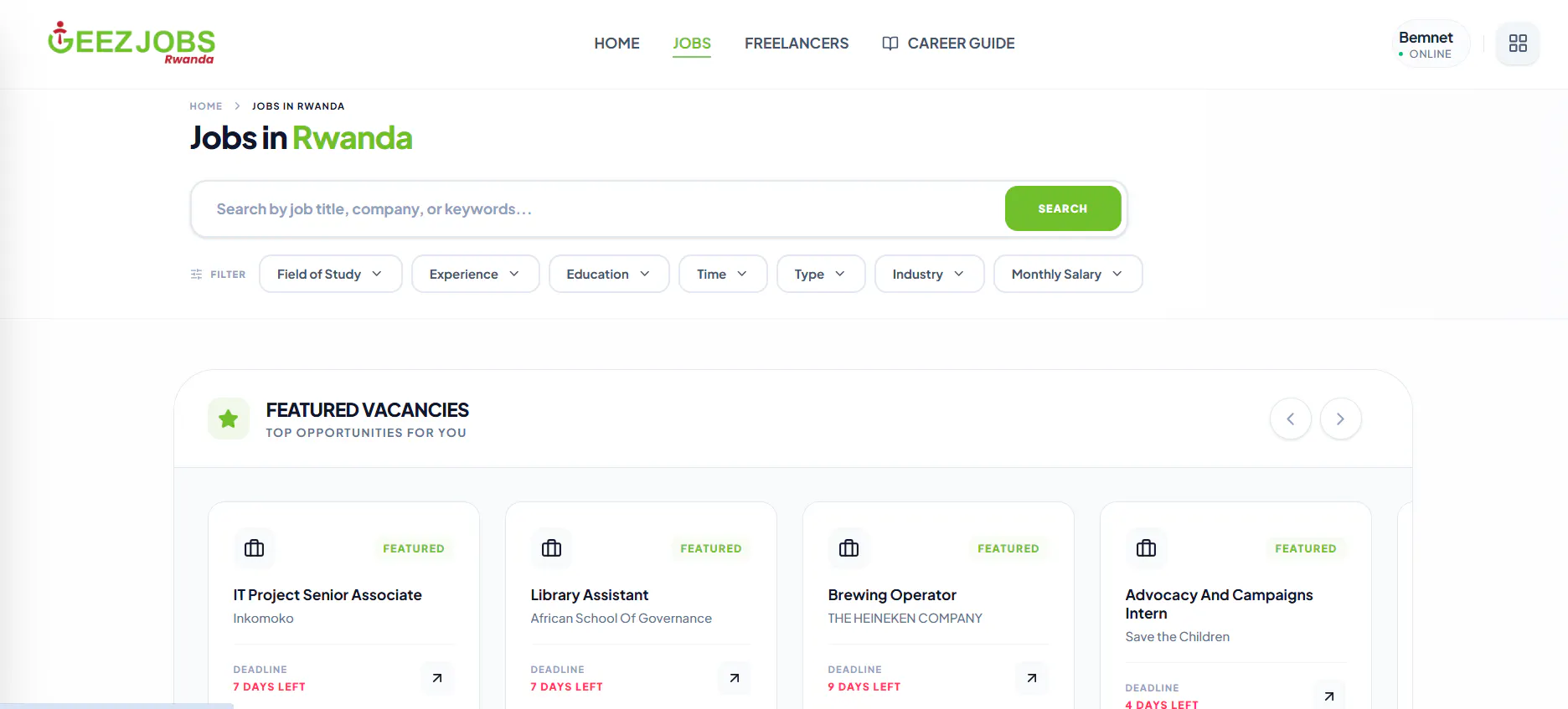Click the 4 Days Left deadline text
This screenshot has height=709, width=1568.
point(1162,704)
